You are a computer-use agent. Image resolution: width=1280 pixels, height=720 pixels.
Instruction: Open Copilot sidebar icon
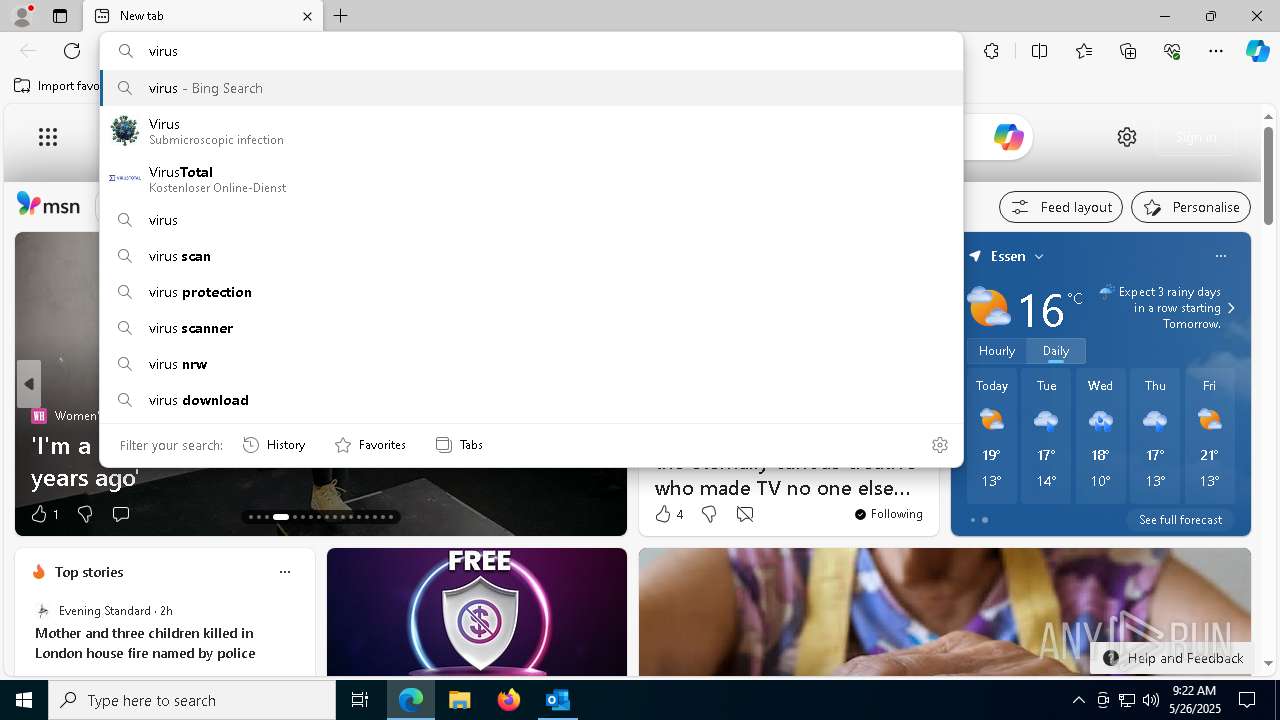coord(1257,51)
